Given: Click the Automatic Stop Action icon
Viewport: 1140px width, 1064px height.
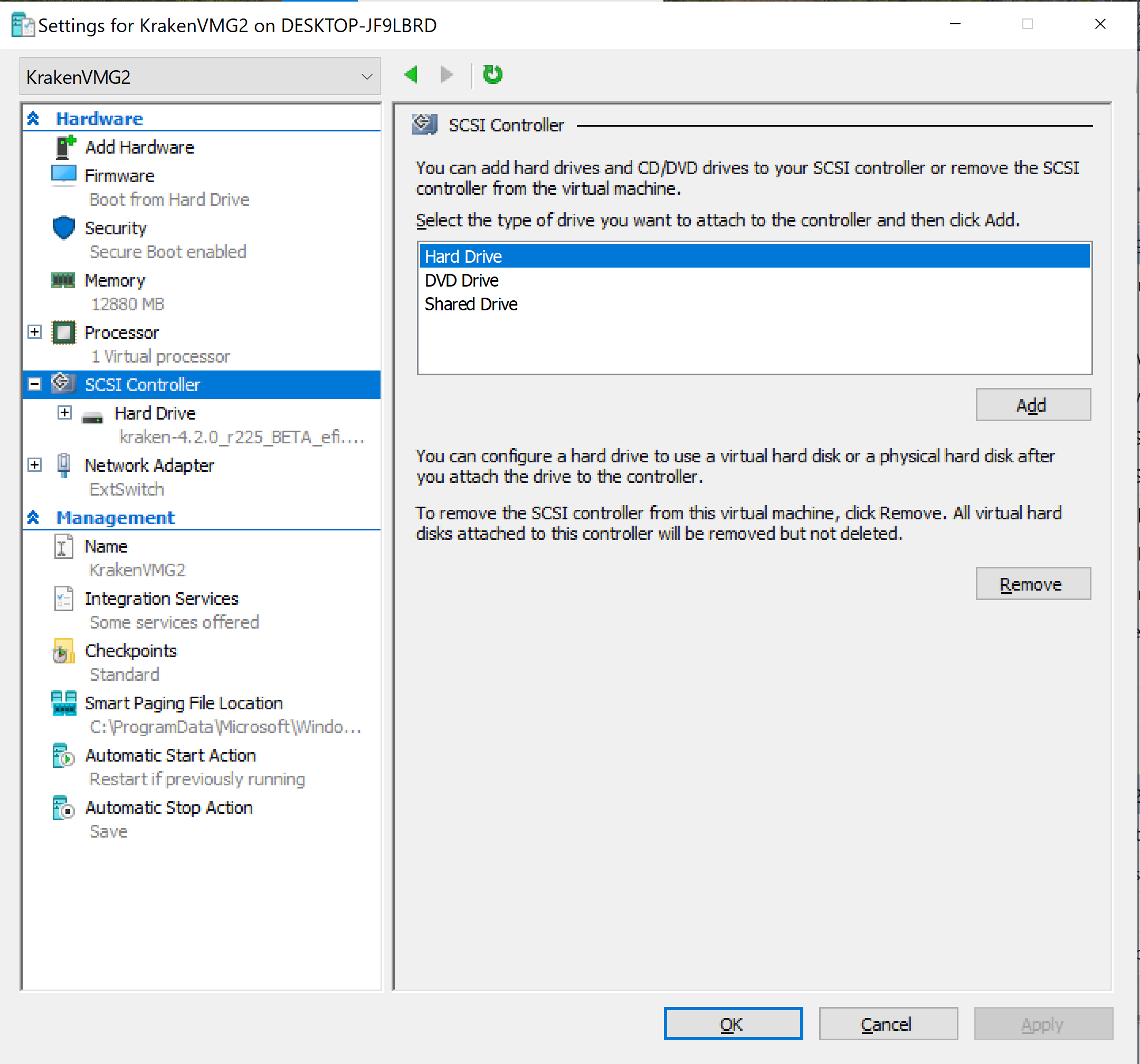Looking at the screenshot, I should [x=63, y=807].
